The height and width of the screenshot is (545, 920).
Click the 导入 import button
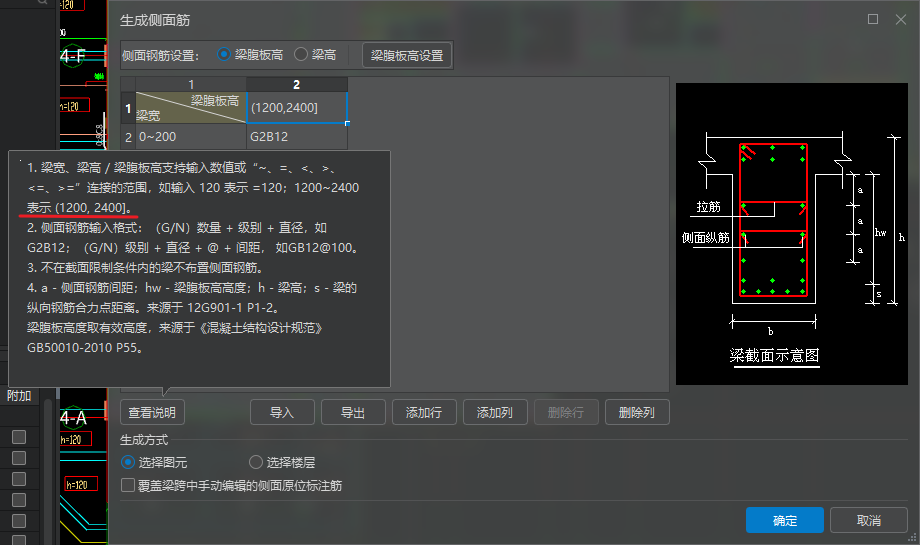click(x=282, y=412)
